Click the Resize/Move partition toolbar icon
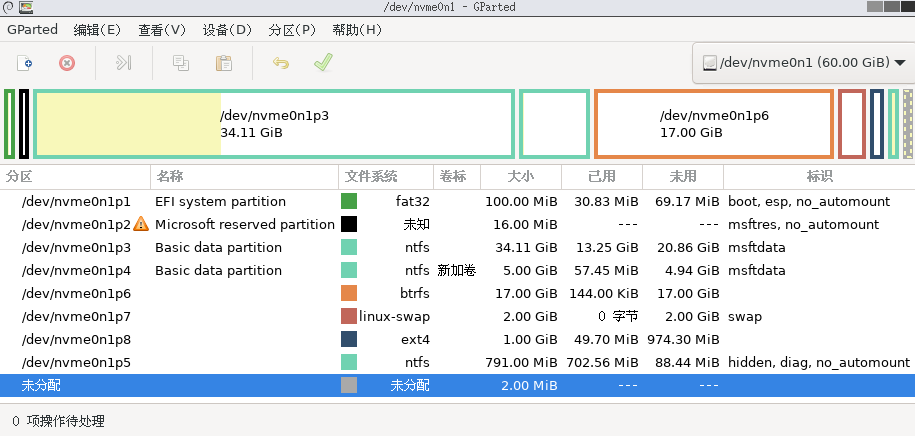 123,62
